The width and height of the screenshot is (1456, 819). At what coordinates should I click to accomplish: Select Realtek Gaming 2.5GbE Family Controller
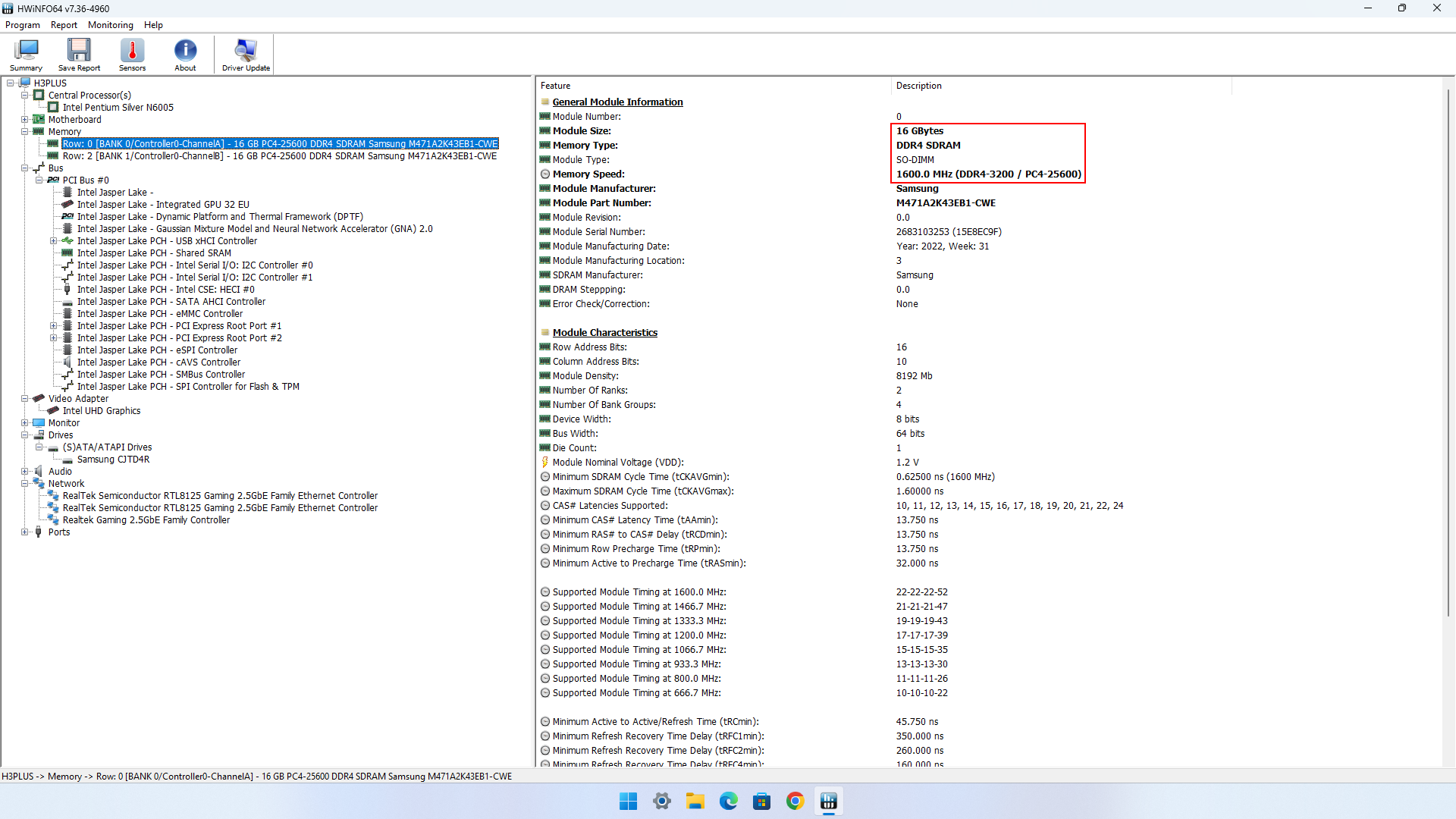[146, 520]
